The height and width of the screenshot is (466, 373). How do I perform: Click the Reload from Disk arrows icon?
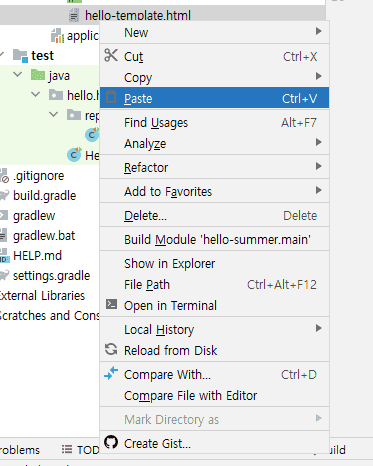click(111, 349)
